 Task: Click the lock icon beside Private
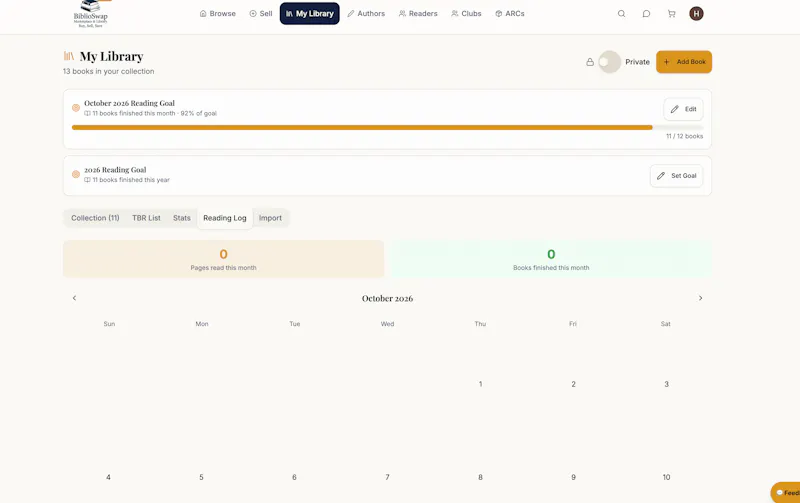(x=590, y=62)
